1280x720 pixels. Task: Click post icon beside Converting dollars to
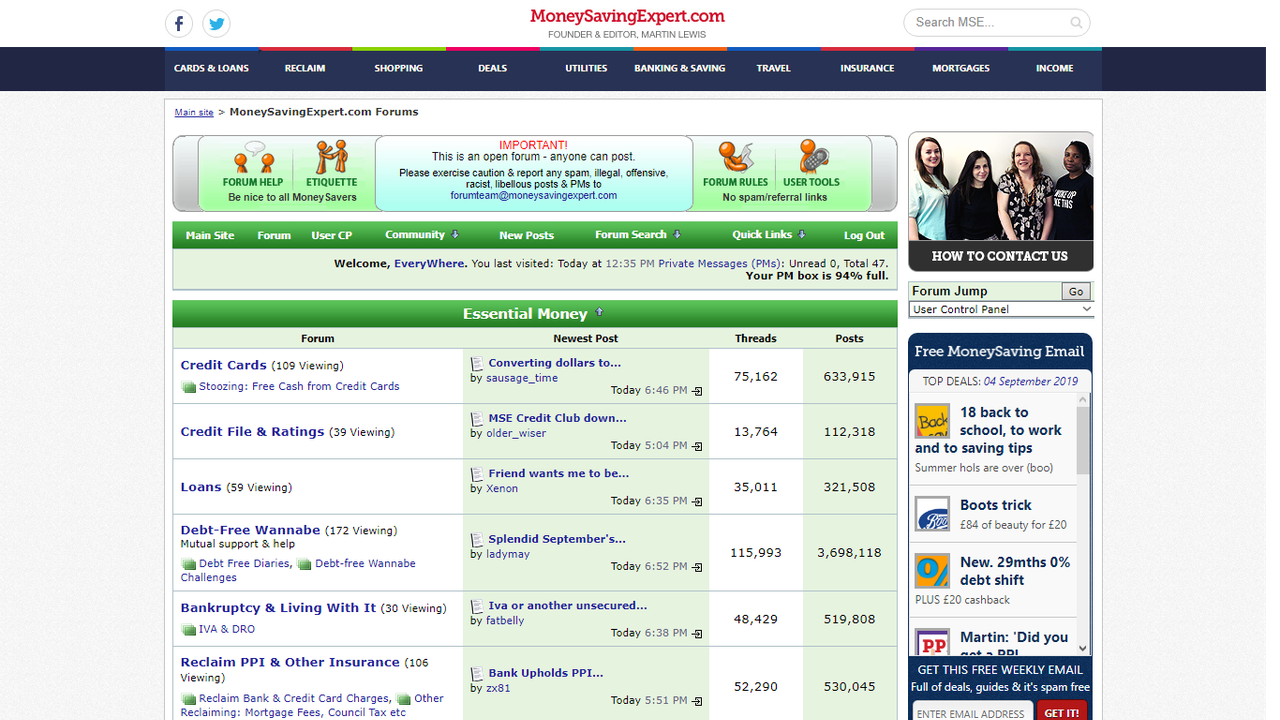pos(477,363)
